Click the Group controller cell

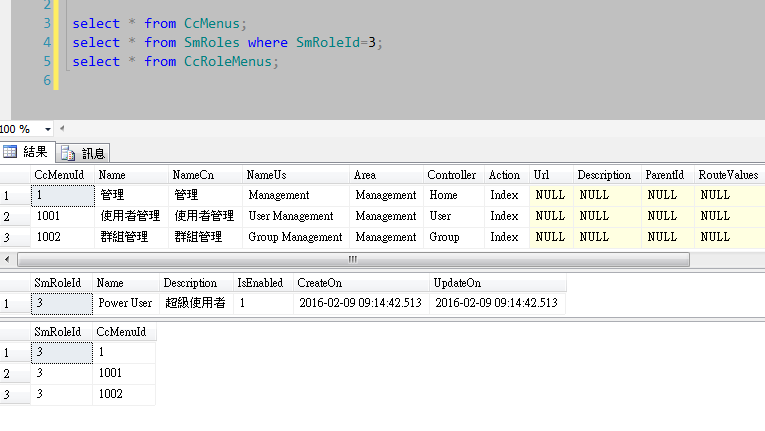(x=453, y=237)
